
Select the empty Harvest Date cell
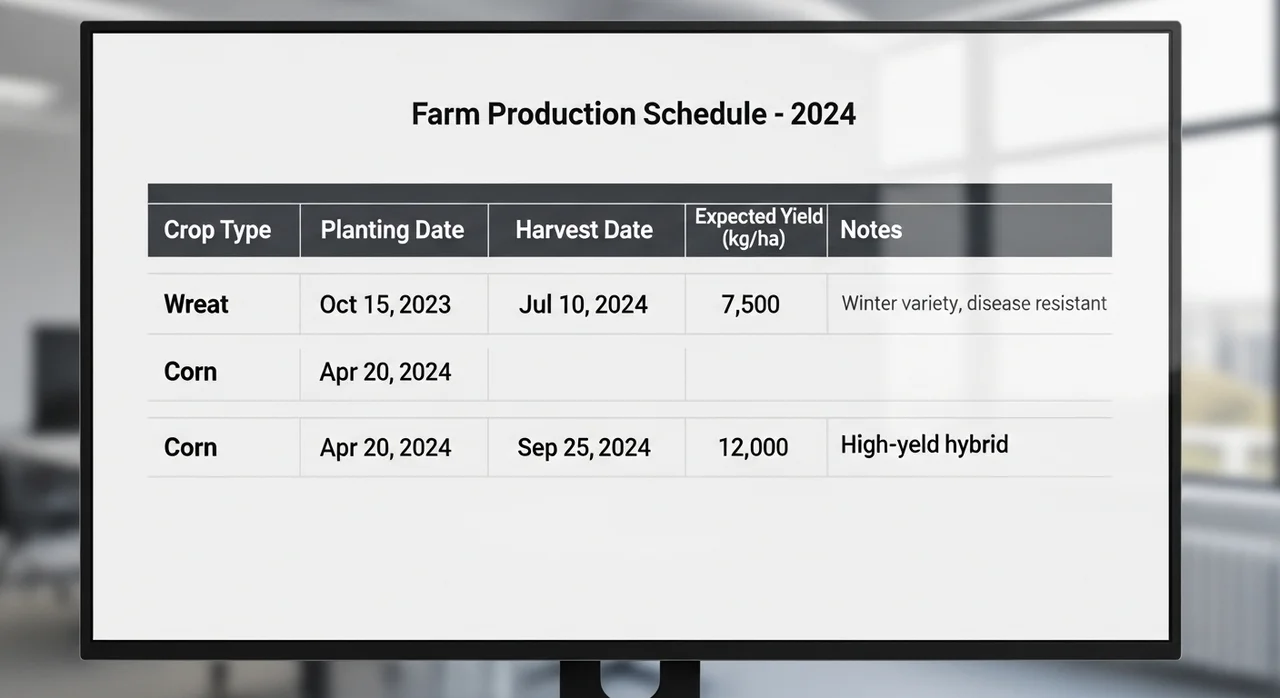[587, 373]
